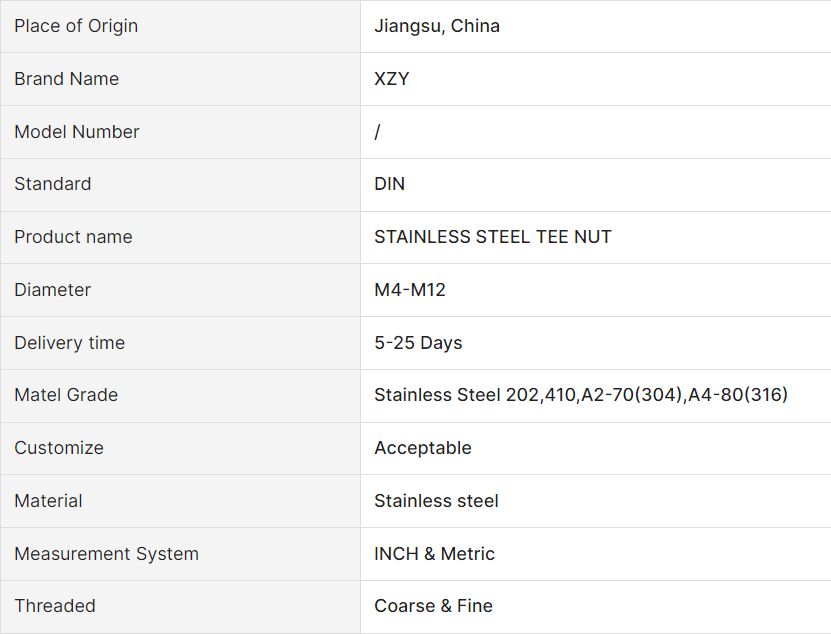Select the "XZY" brand value
Screen dimensions: 831x634
tap(392, 79)
